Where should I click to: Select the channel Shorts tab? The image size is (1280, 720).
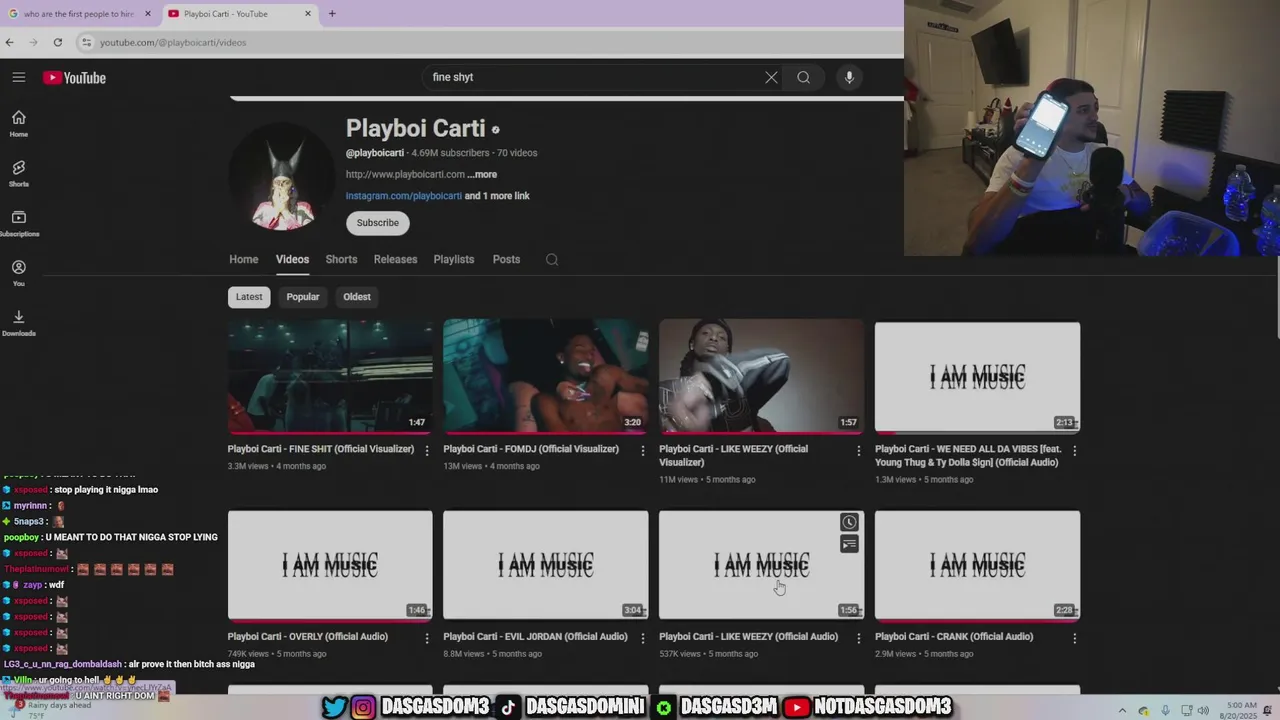point(341,259)
